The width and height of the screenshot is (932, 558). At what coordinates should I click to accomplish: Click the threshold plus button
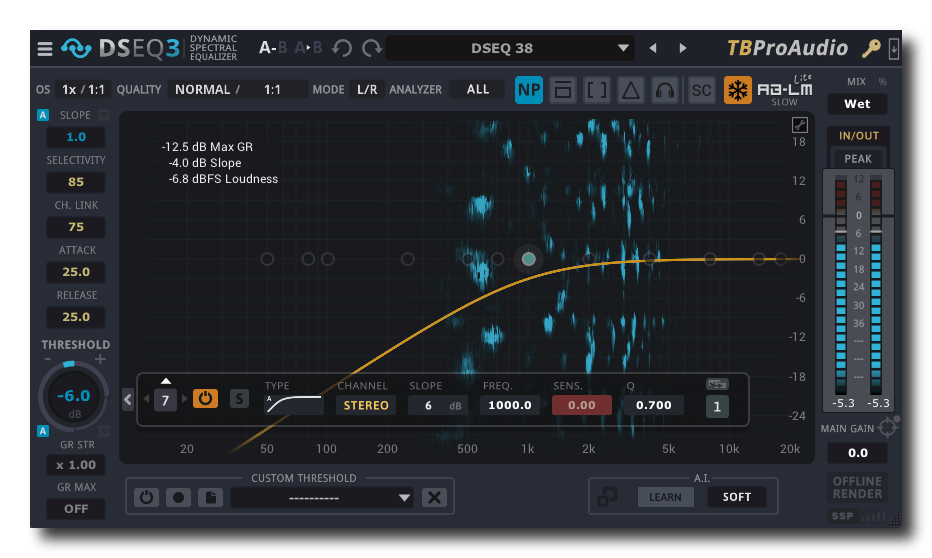point(100,360)
